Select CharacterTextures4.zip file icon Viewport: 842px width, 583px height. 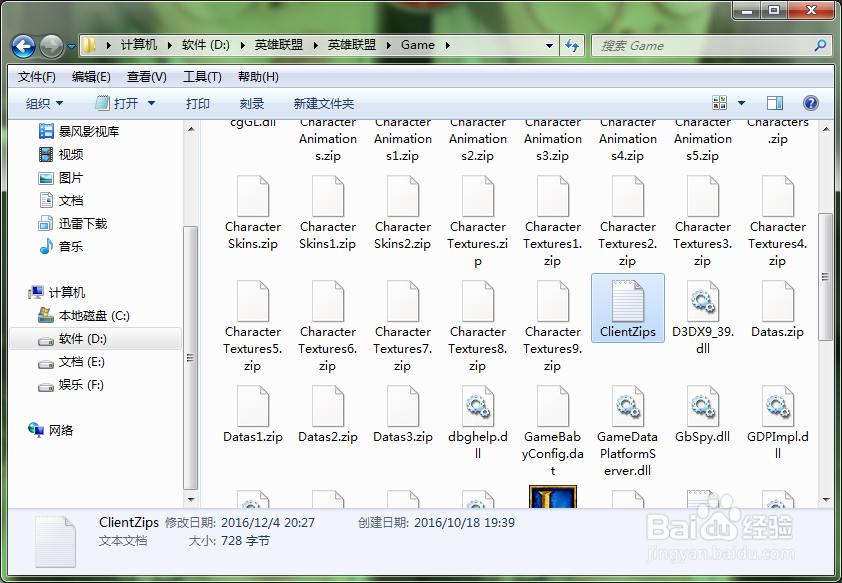coord(778,196)
